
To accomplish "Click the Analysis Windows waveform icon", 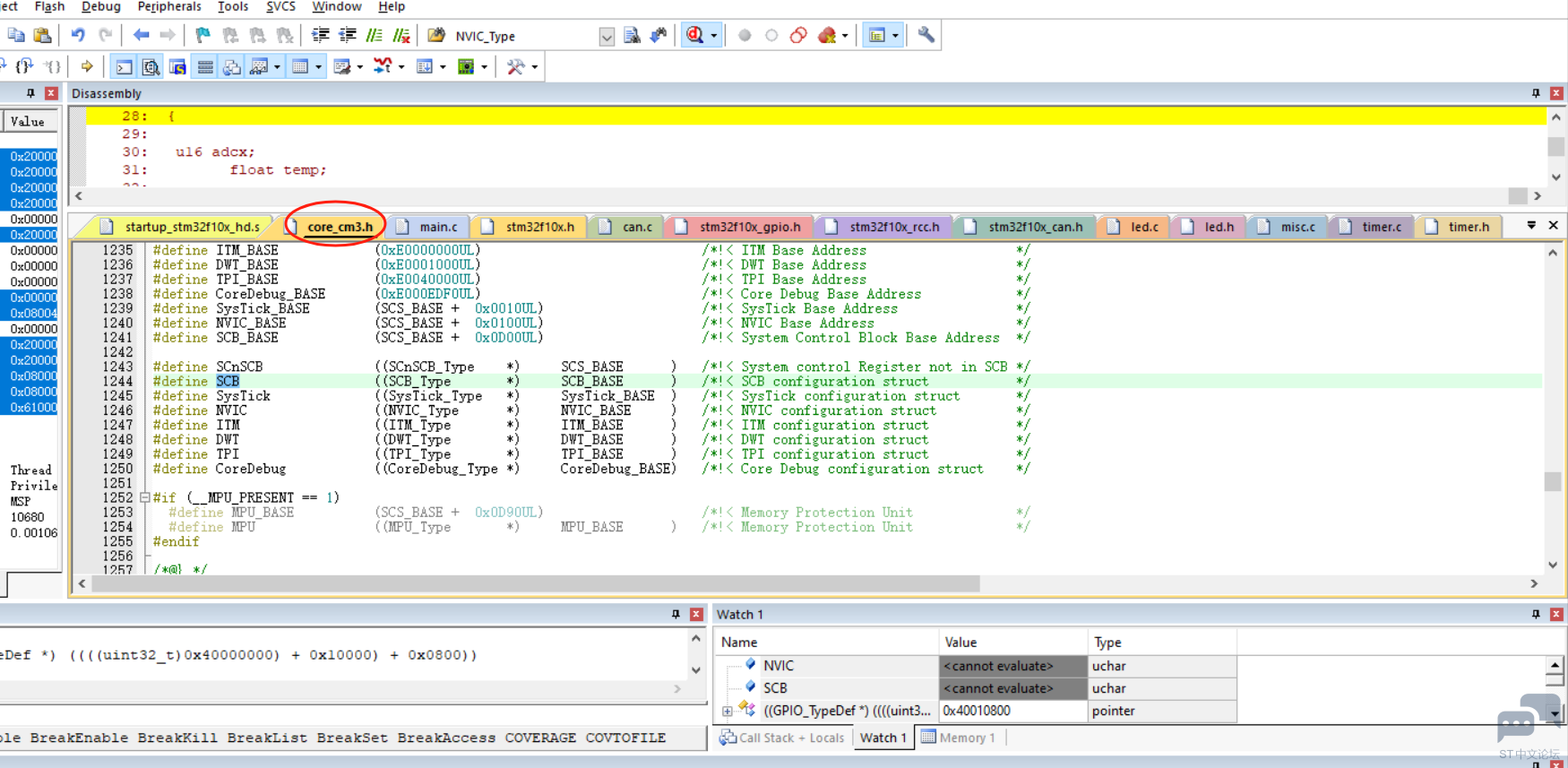I will click(383, 66).
